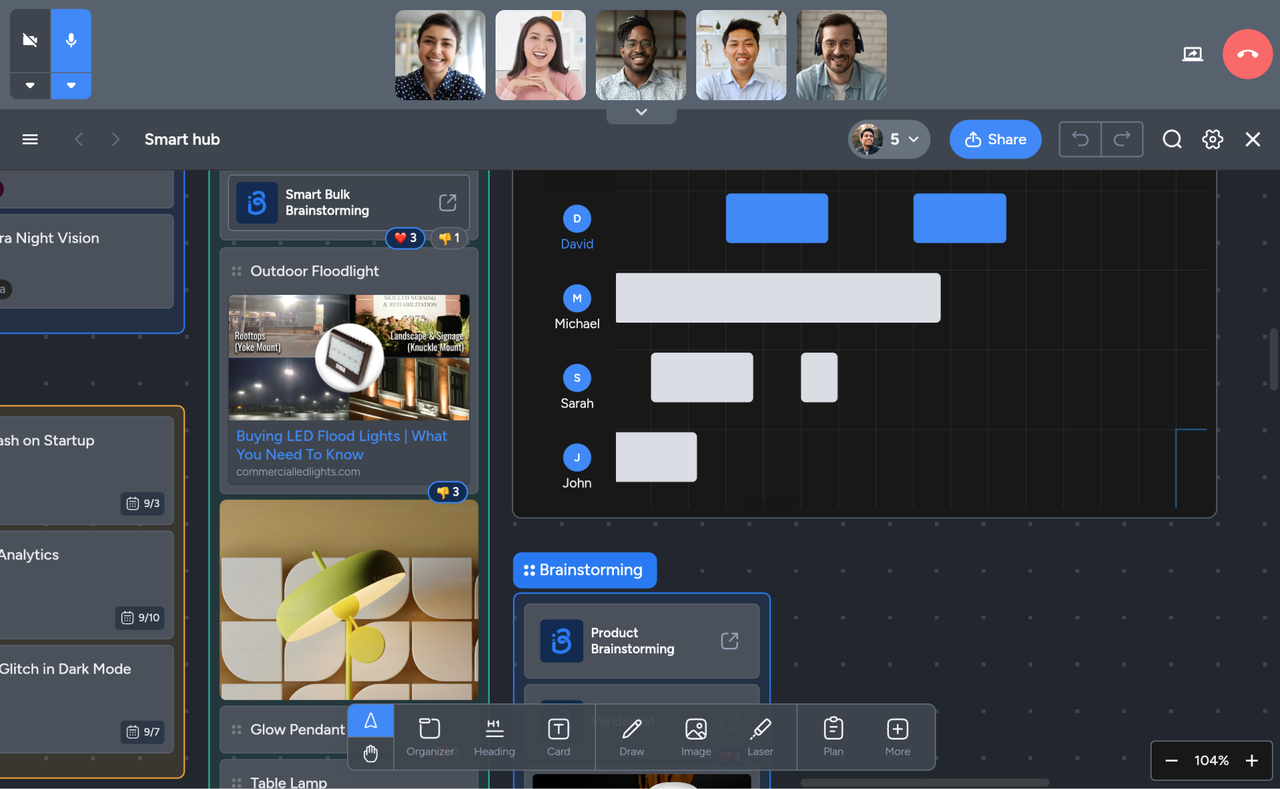Open the Buying LED Flood Lights link

click(341, 445)
